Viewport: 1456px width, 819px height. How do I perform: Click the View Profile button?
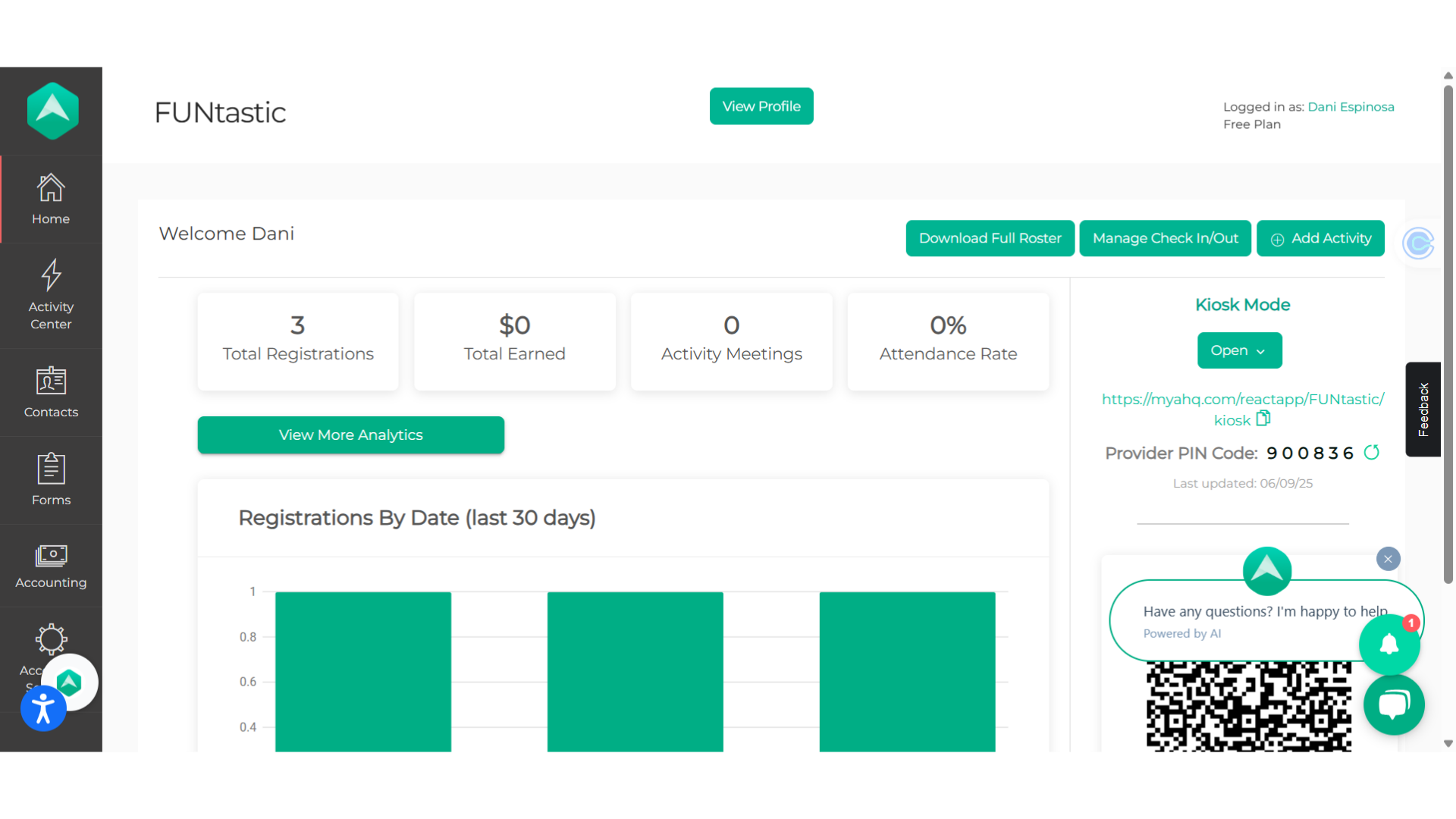pos(761,106)
